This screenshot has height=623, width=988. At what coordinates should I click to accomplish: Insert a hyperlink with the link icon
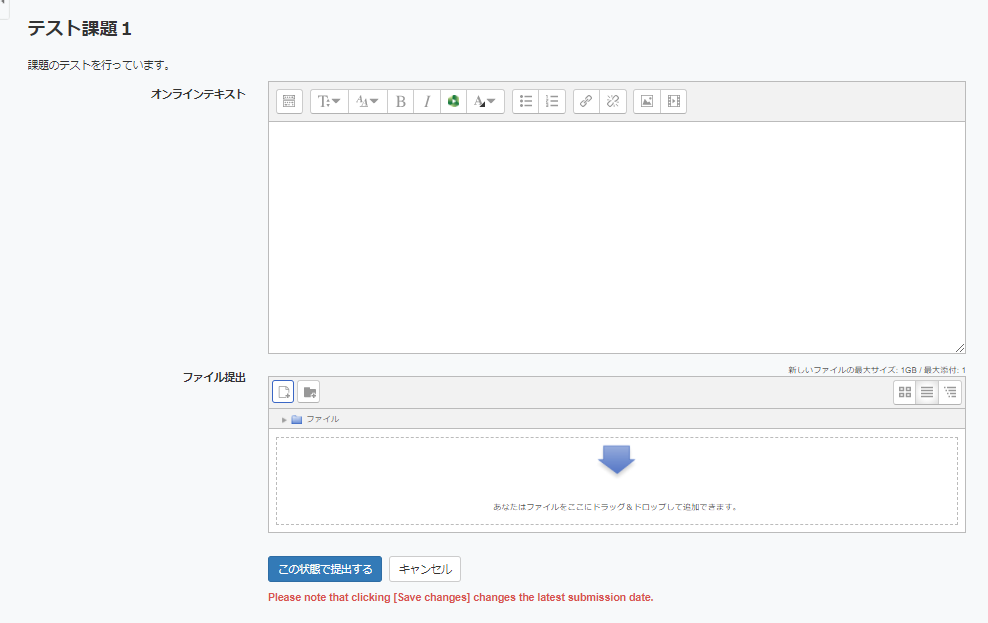pos(587,101)
